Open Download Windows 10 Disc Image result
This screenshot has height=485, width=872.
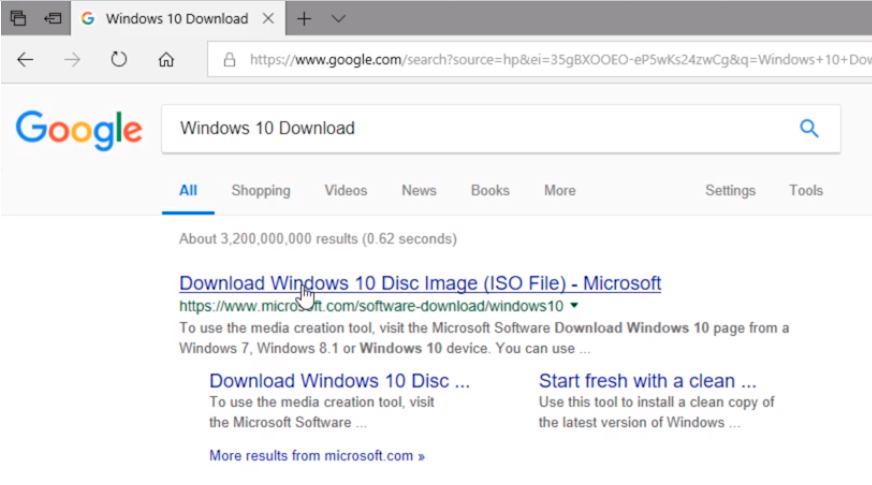(x=420, y=283)
